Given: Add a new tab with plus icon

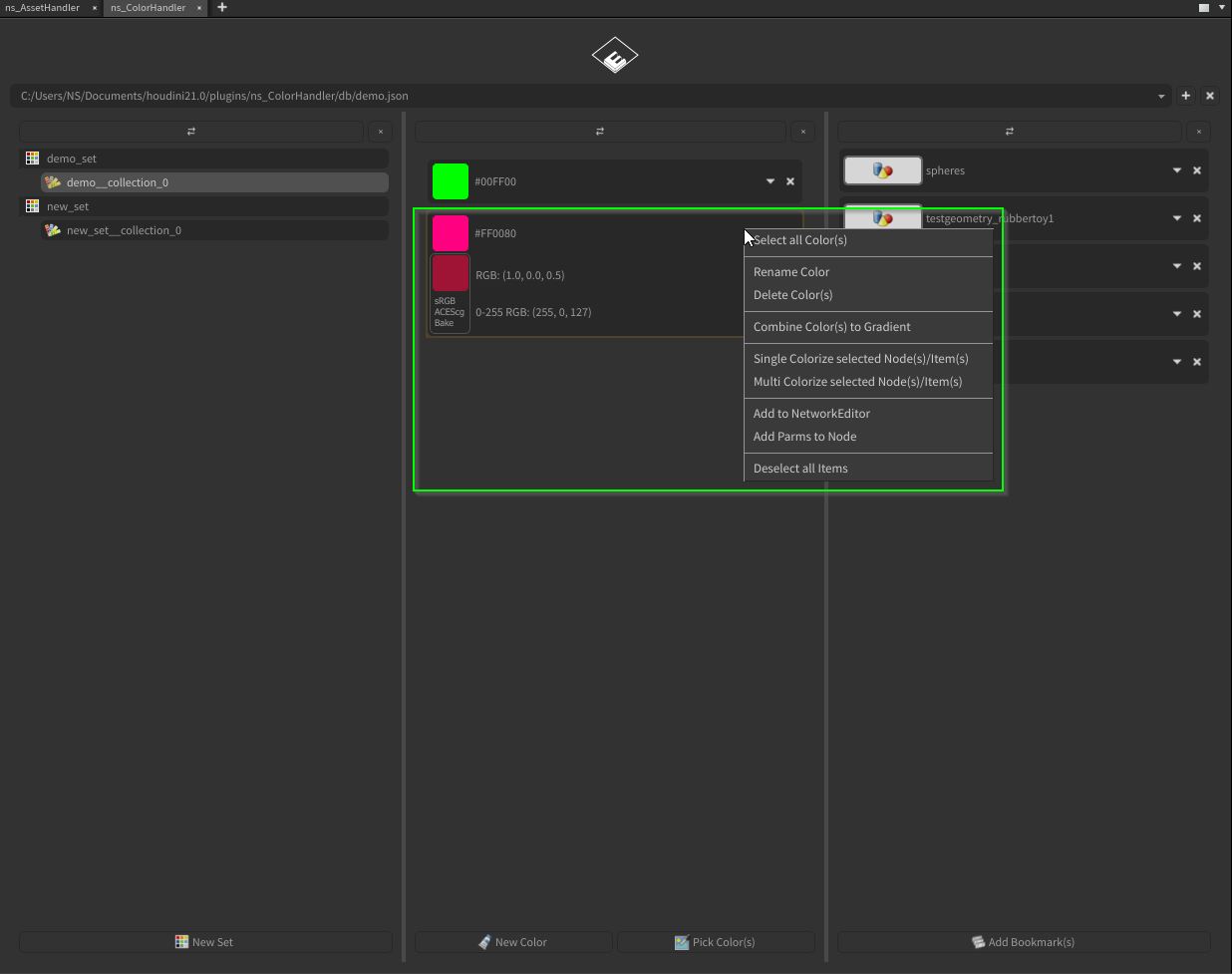Looking at the screenshot, I should click(x=221, y=8).
